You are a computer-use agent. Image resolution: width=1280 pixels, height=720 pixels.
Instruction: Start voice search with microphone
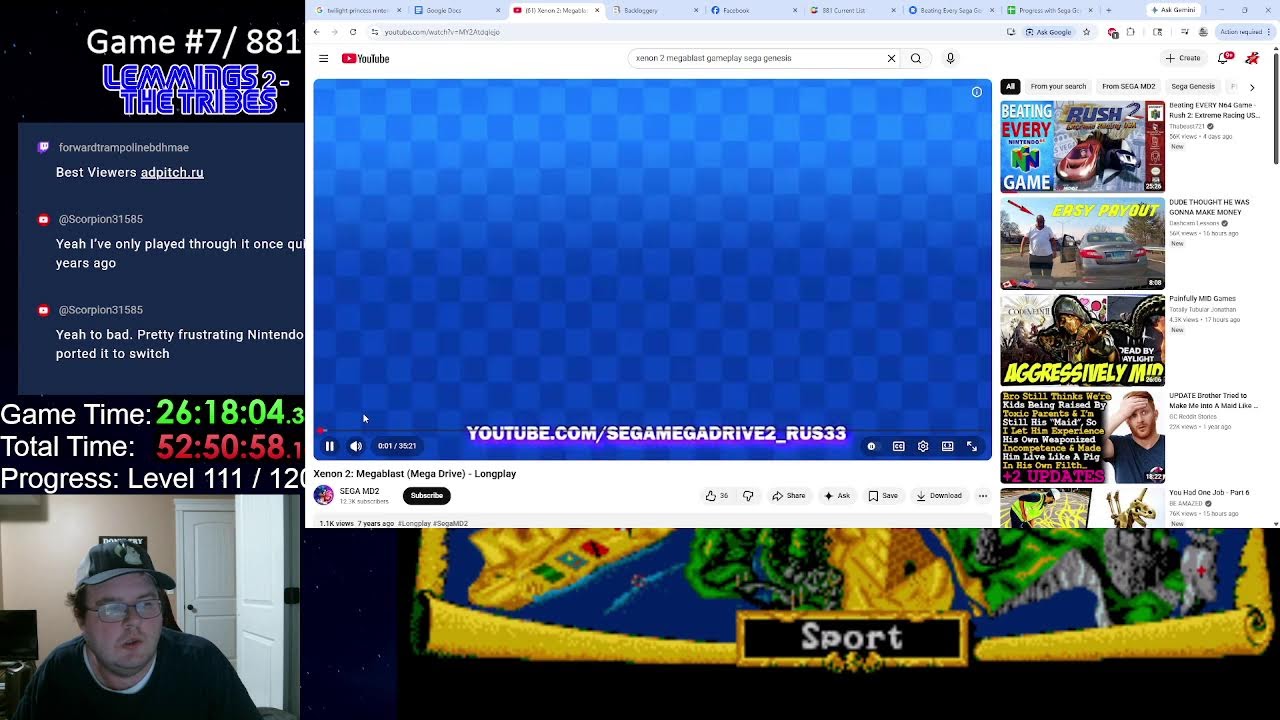[950, 58]
